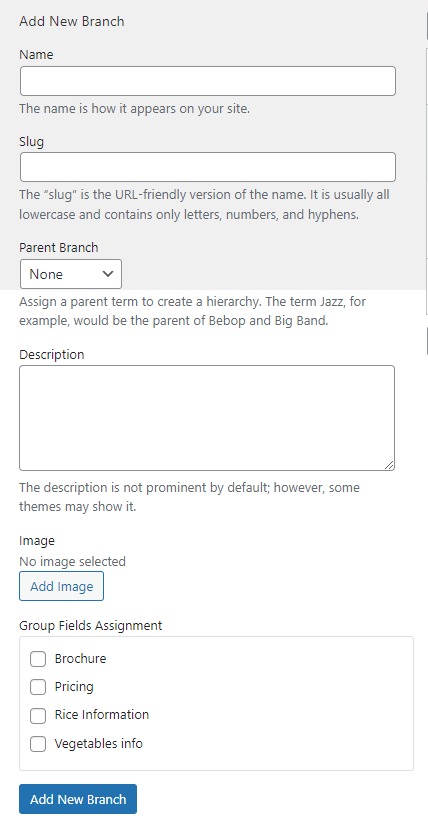Click the Image section label

tap(37, 541)
